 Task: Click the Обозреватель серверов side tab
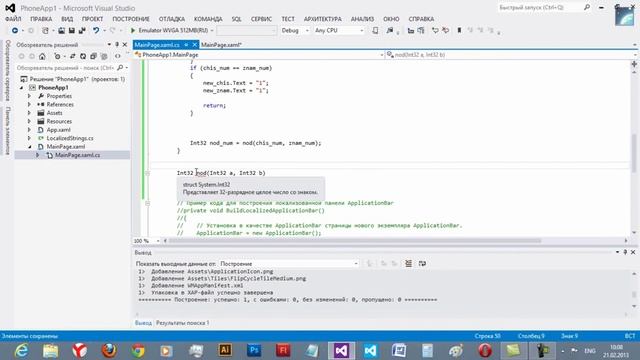click(7, 70)
